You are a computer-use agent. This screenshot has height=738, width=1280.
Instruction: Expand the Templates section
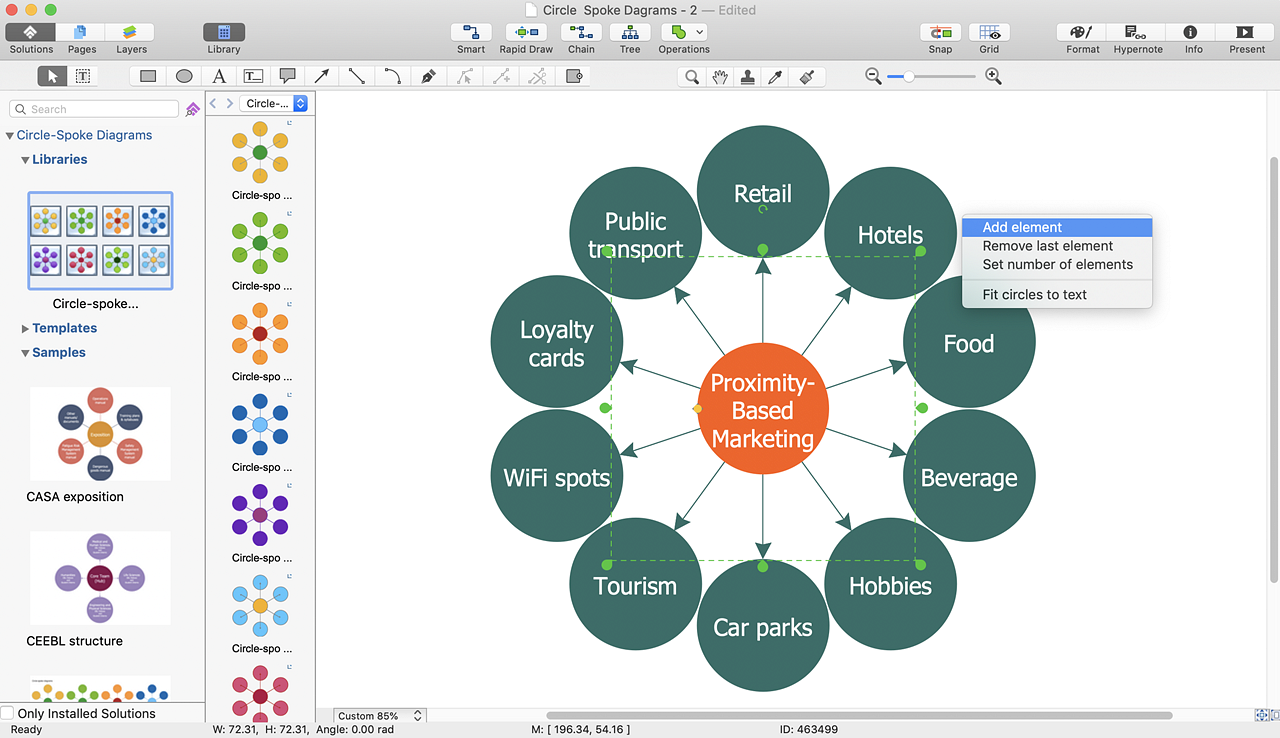[25, 328]
